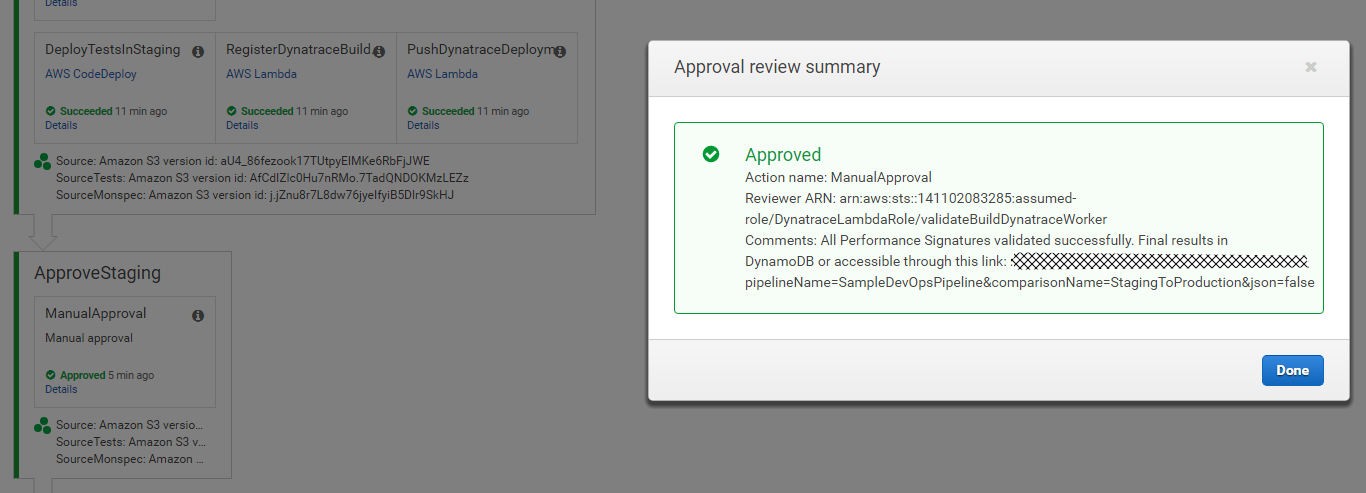Click the pipelineName=SampleDevOpsPipeline query text
This screenshot has width=1366, height=493.
[x=1029, y=282]
